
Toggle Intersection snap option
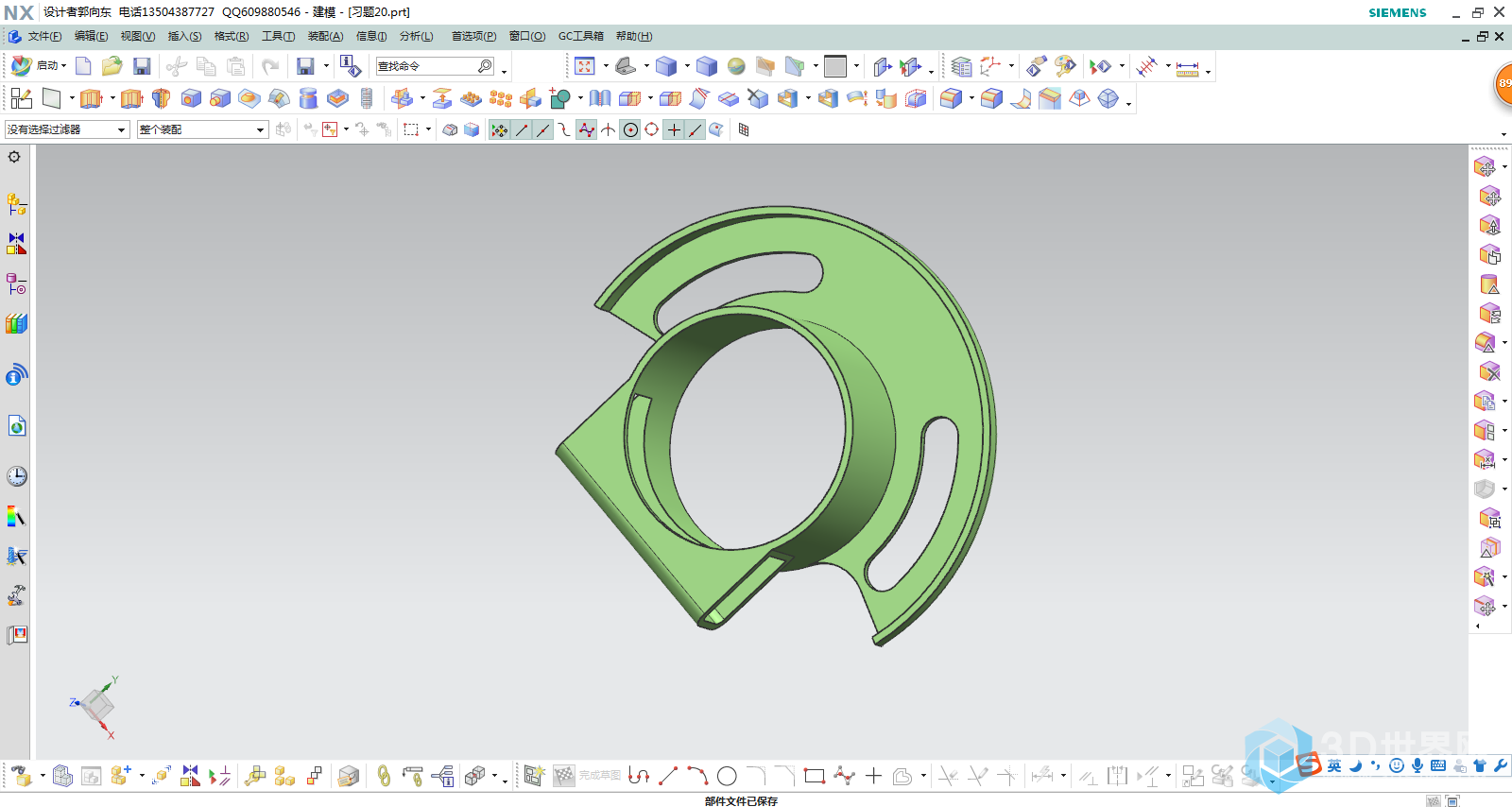click(609, 130)
